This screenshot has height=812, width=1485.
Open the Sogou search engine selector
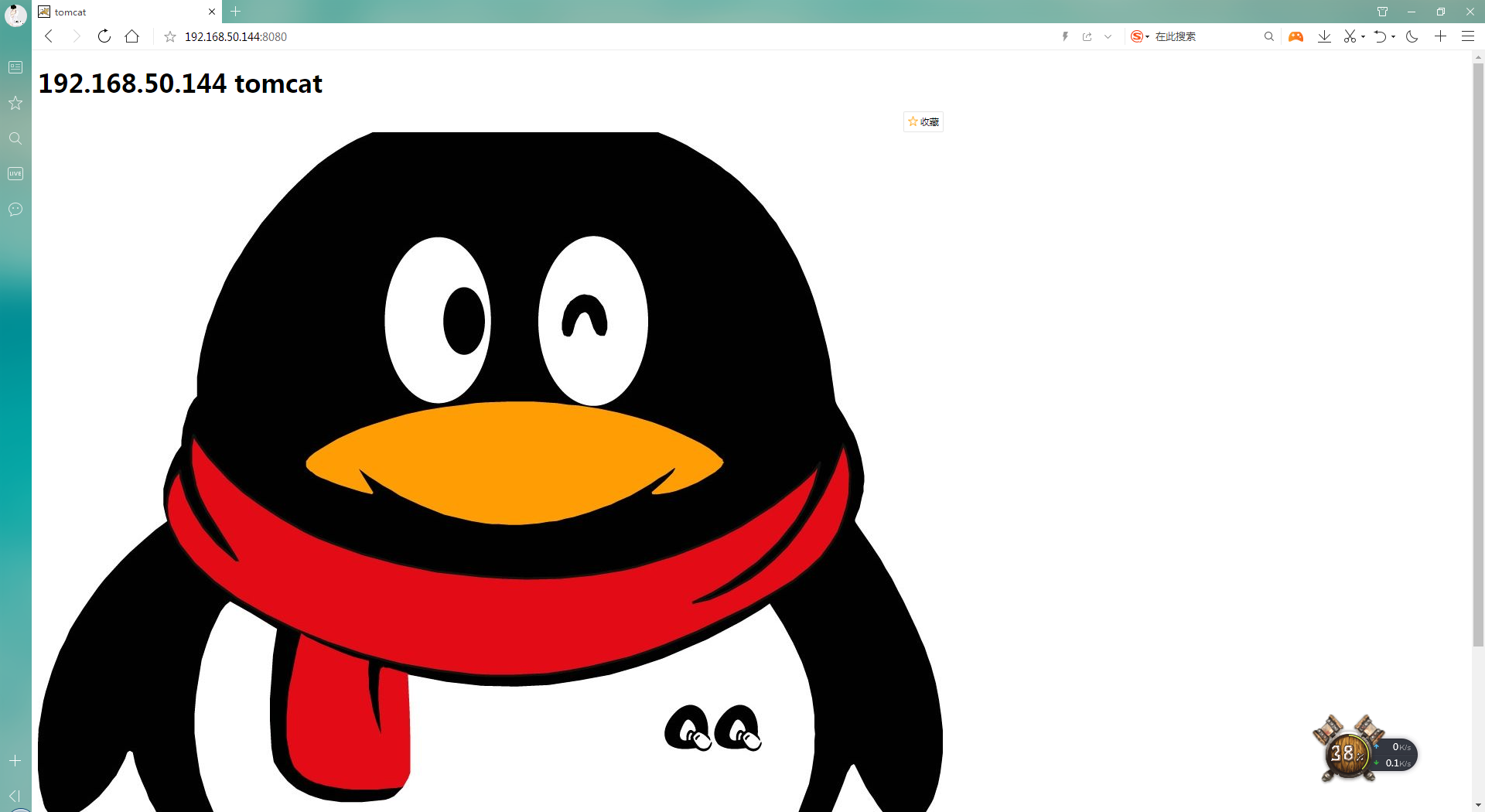[1139, 36]
